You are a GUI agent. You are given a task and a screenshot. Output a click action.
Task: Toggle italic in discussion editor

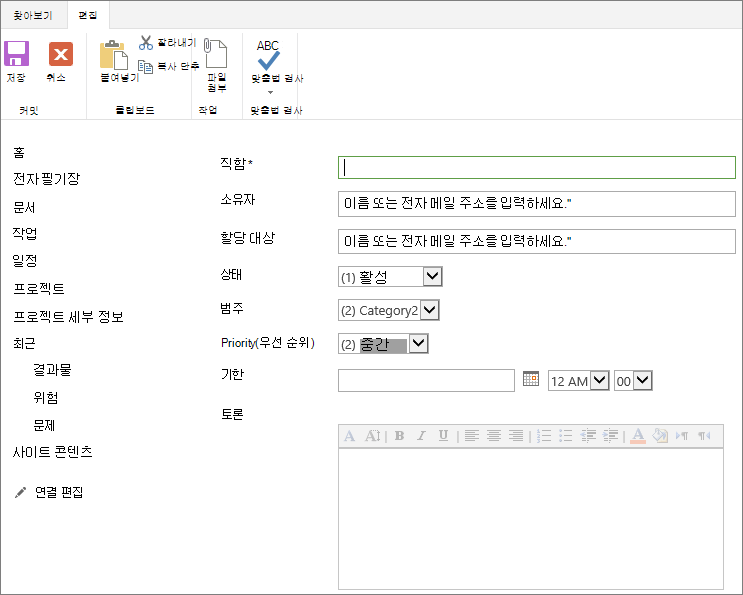(421, 436)
